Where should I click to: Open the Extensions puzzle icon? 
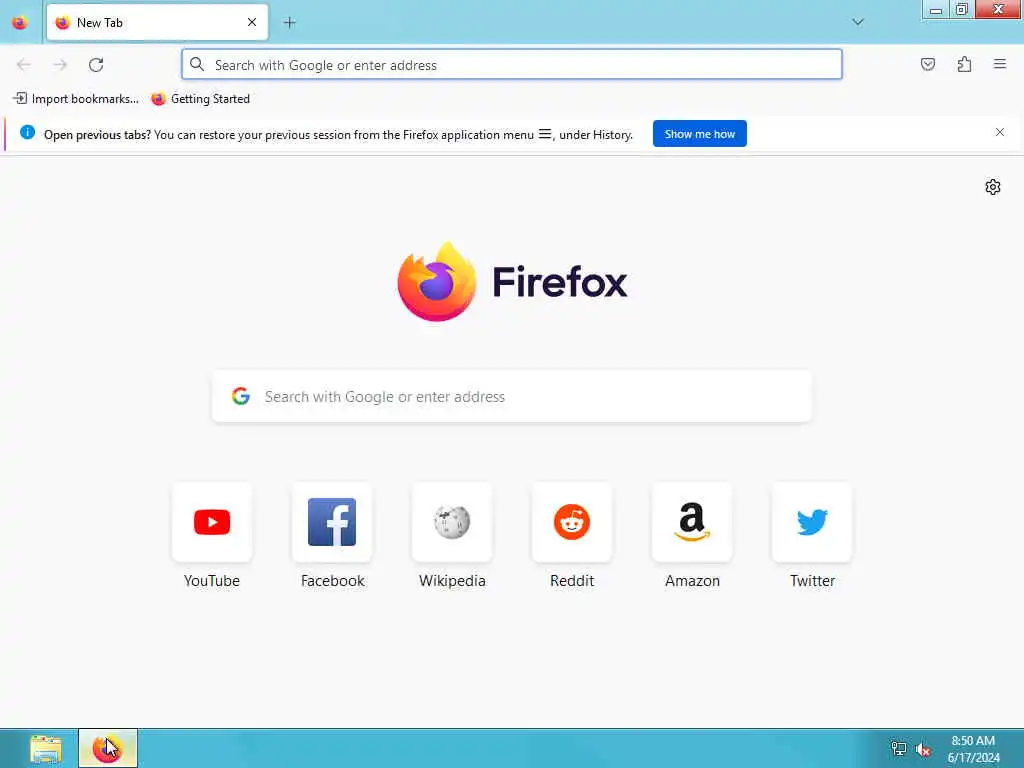(964, 64)
